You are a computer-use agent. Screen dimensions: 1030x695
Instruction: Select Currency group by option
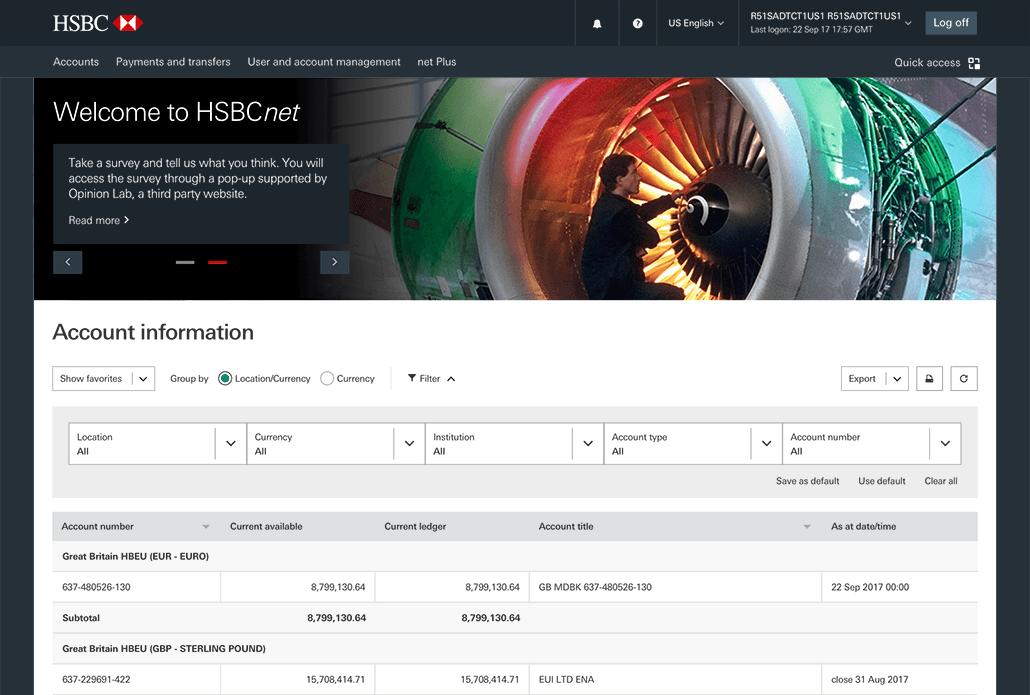pyautogui.click(x=326, y=378)
